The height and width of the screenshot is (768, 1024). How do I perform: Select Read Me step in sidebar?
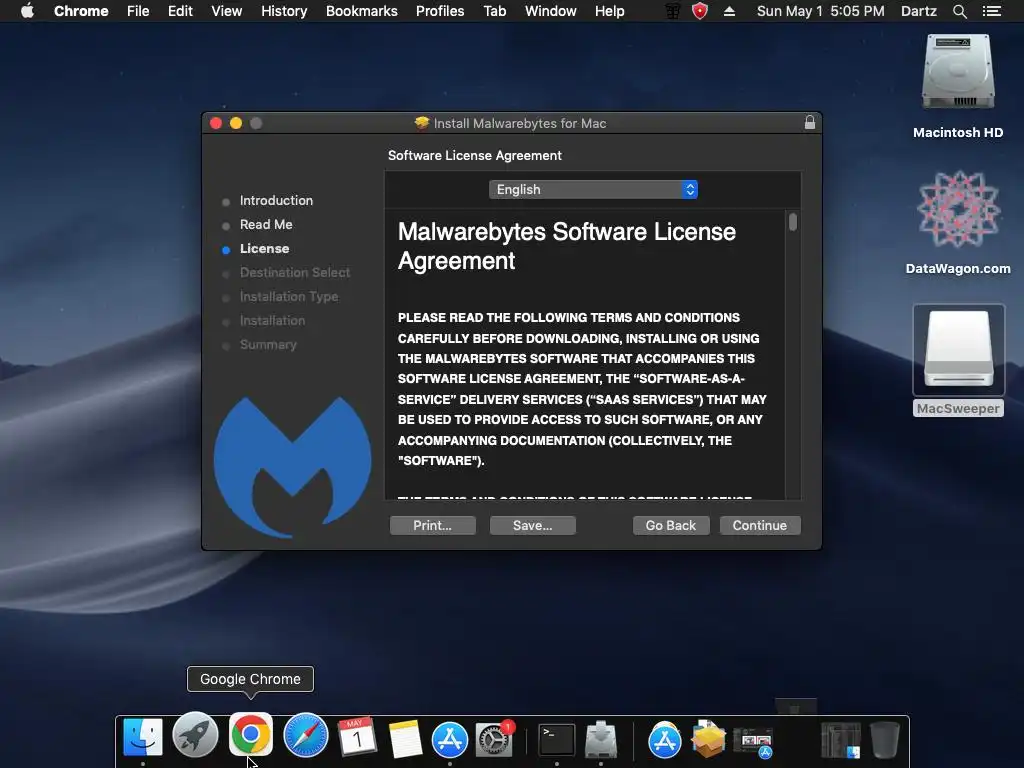click(x=266, y=225)
